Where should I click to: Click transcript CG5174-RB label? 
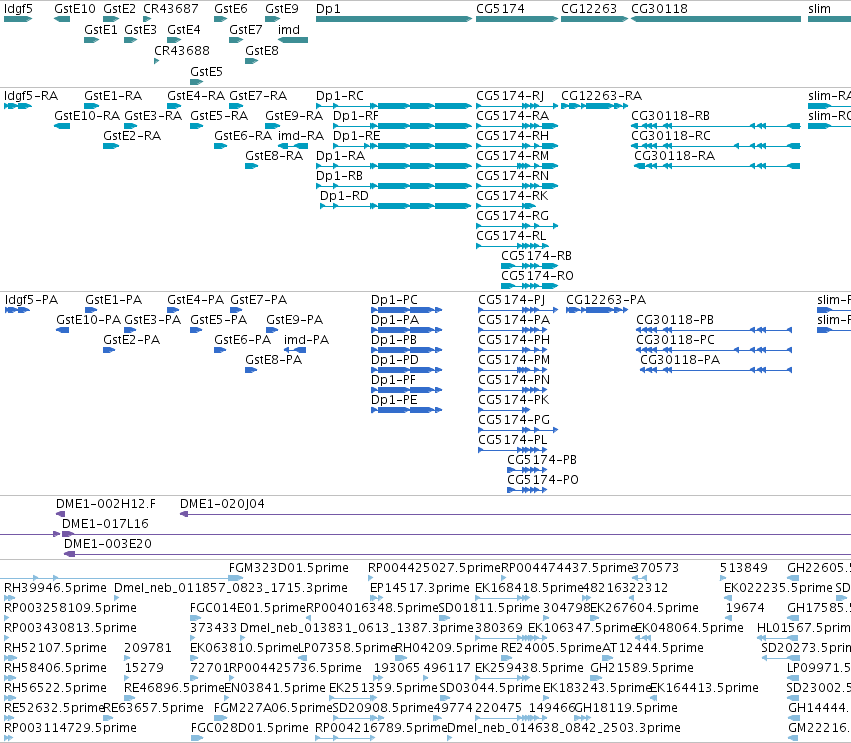536,256
